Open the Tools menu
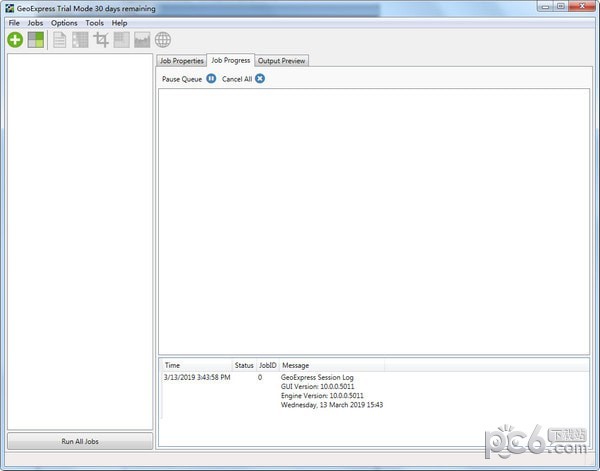Viewport: 600px width, 471px height. 95,23
